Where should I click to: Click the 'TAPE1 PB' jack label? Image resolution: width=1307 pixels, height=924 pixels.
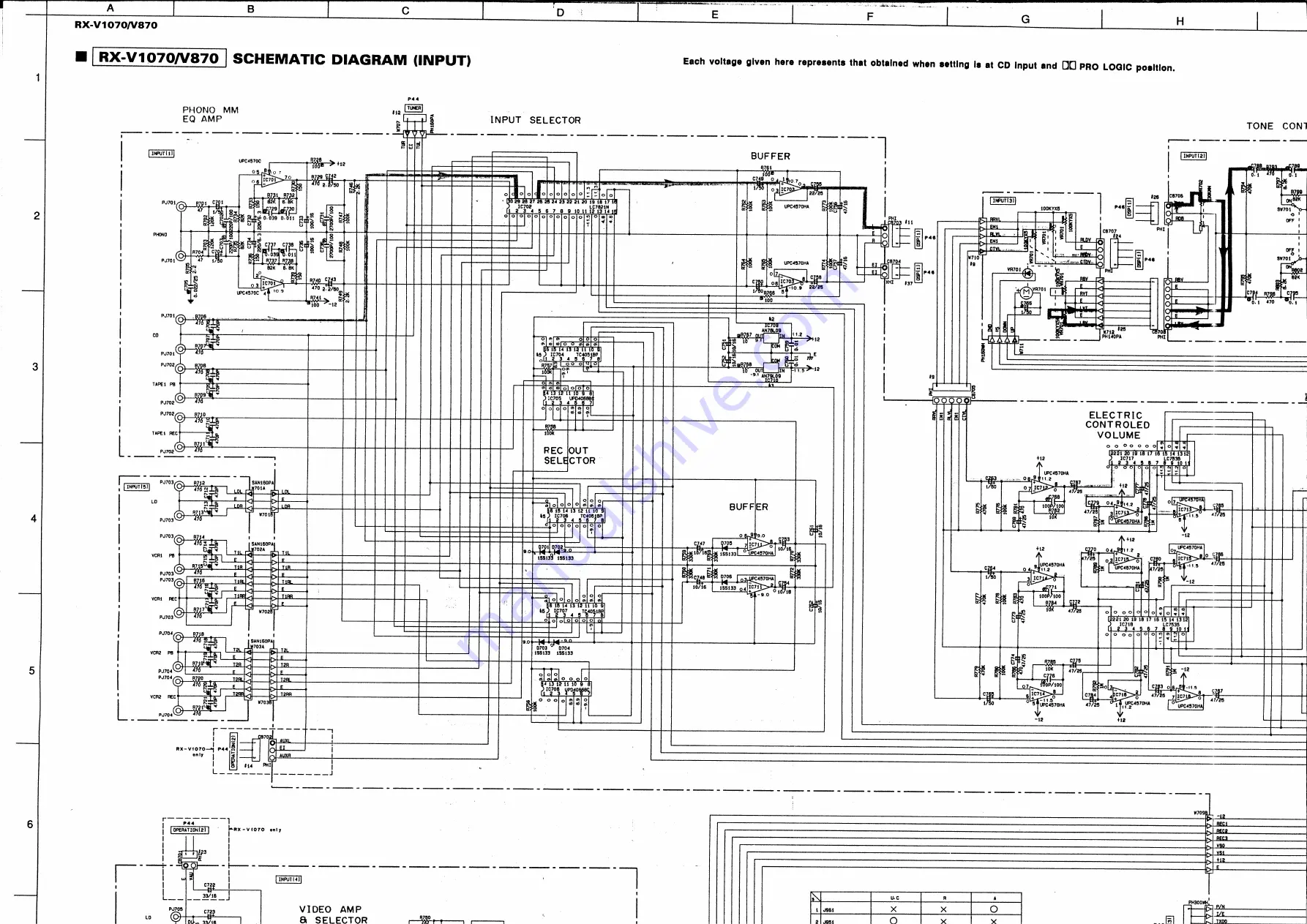click(164, 384)
